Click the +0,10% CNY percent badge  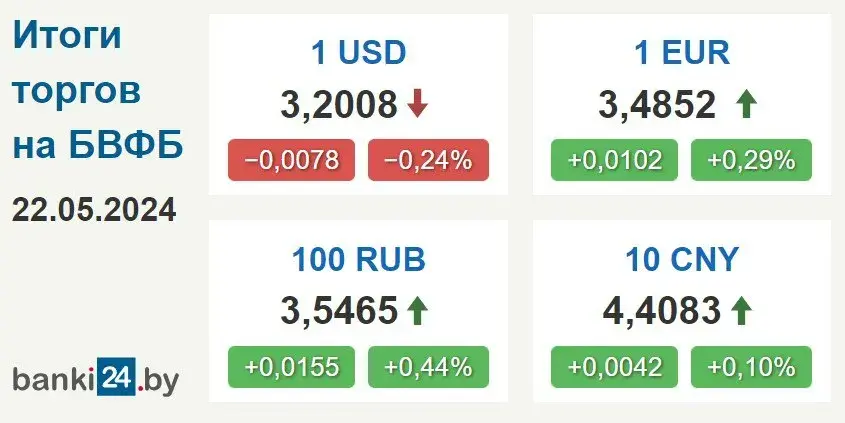tap(751, 367)
